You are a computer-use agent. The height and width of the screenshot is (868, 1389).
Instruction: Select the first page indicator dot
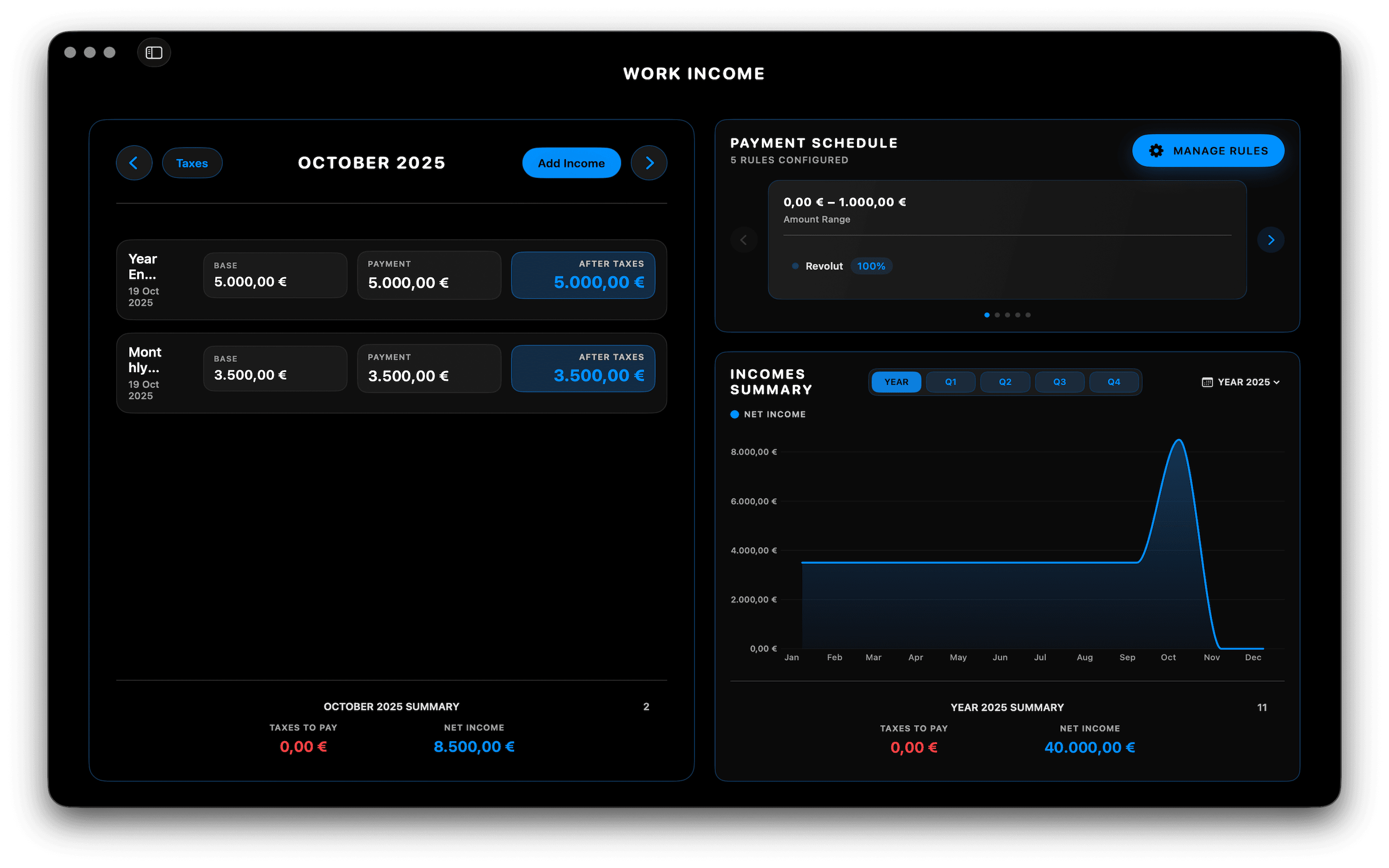click(x=987, y=314)
